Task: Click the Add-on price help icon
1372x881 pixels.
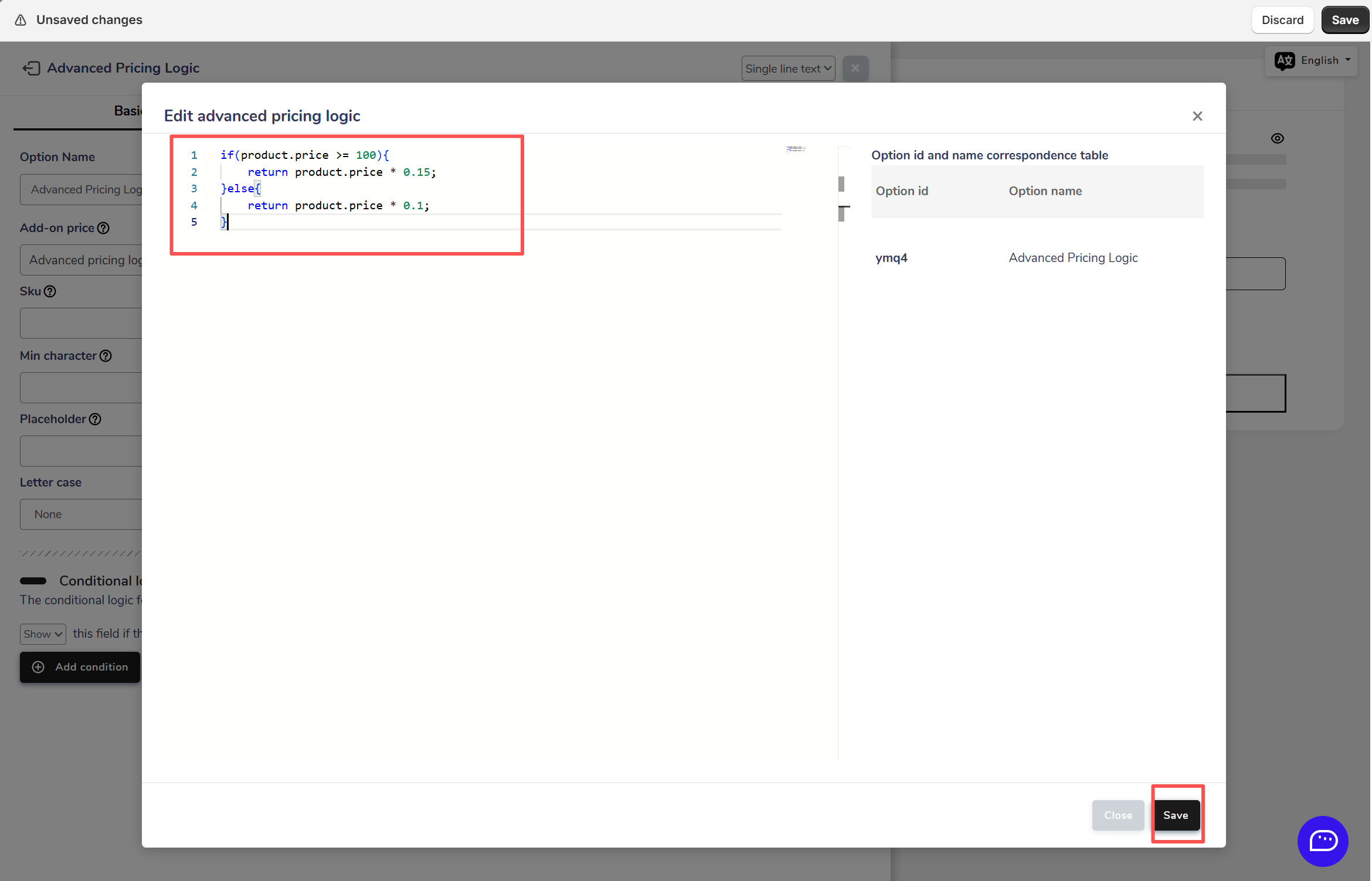Action: (x=103, y=228)
